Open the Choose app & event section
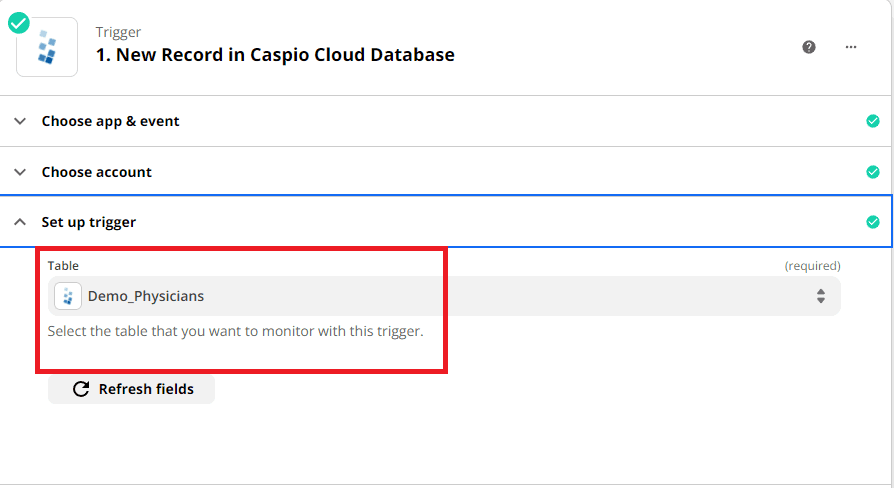Viewport: 894px width, 488px height. point(110,121)
